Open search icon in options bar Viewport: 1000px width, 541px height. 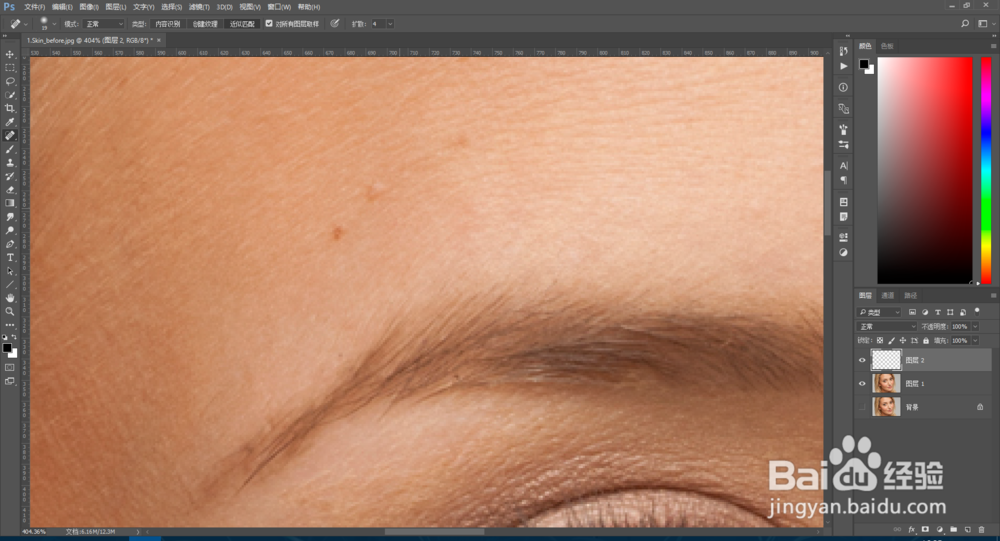[965, 24]
